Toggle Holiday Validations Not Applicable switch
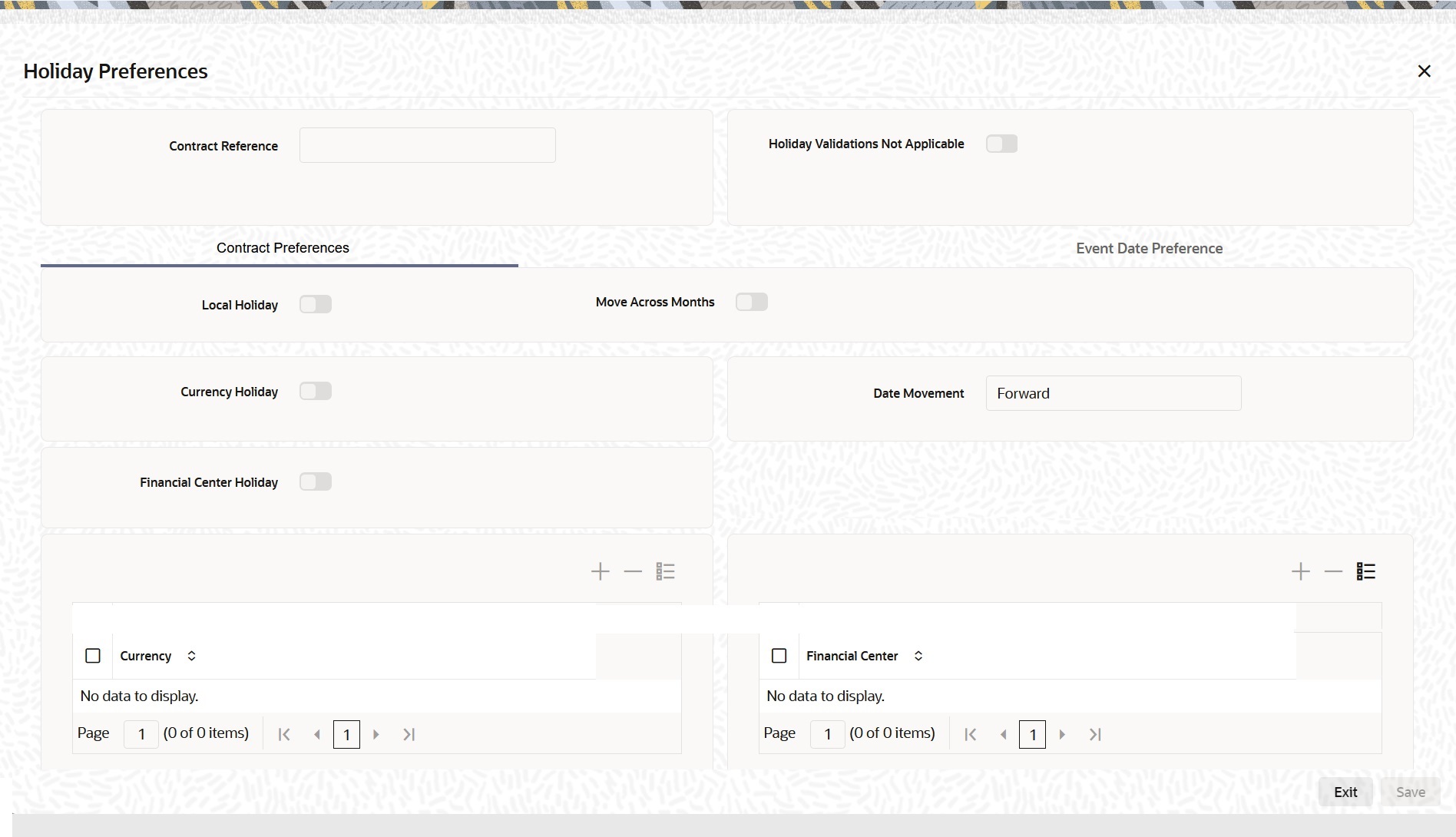This screenshot has width=1456, height=837. pos(1001,144)
